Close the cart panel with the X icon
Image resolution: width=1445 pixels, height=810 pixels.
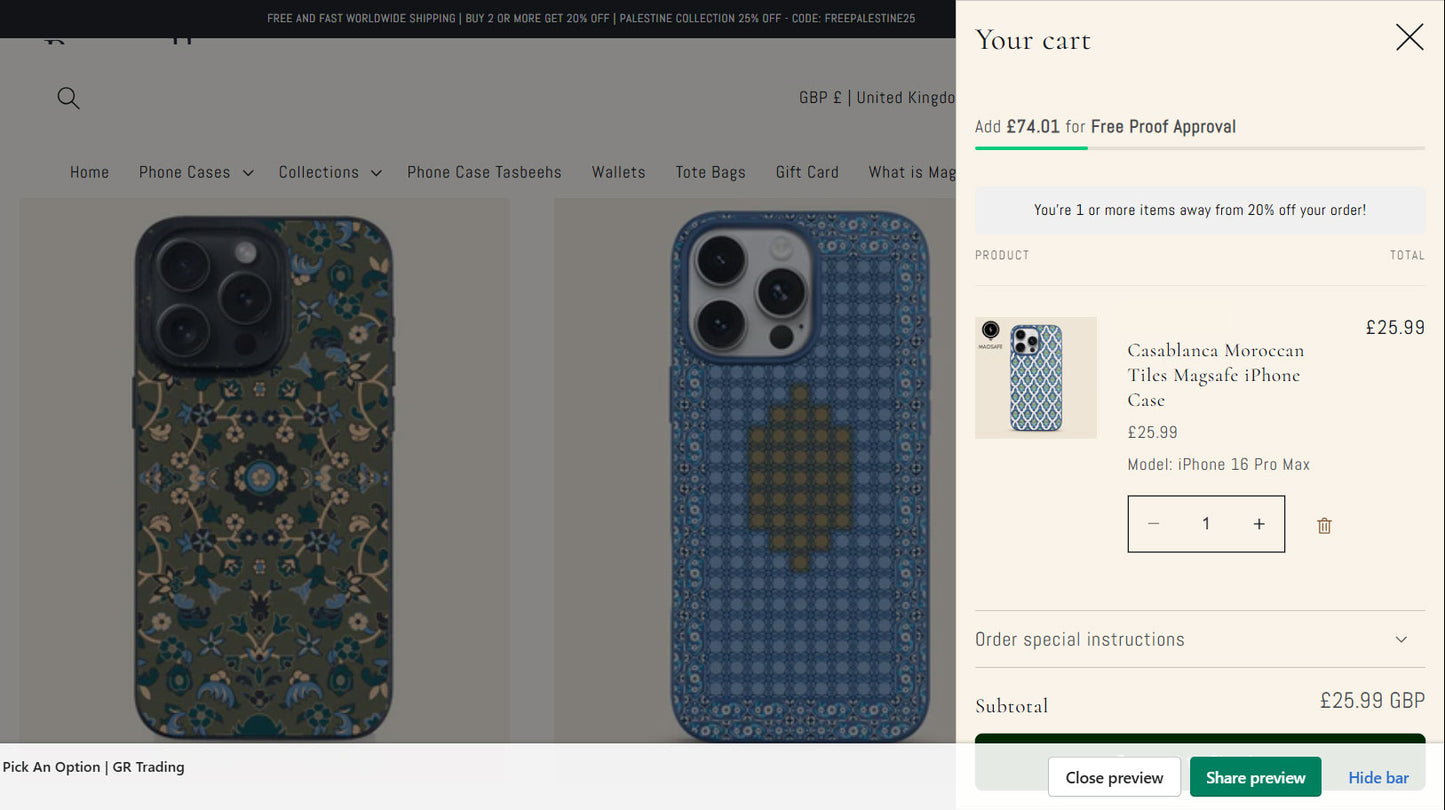click(x=1409, y=36)
